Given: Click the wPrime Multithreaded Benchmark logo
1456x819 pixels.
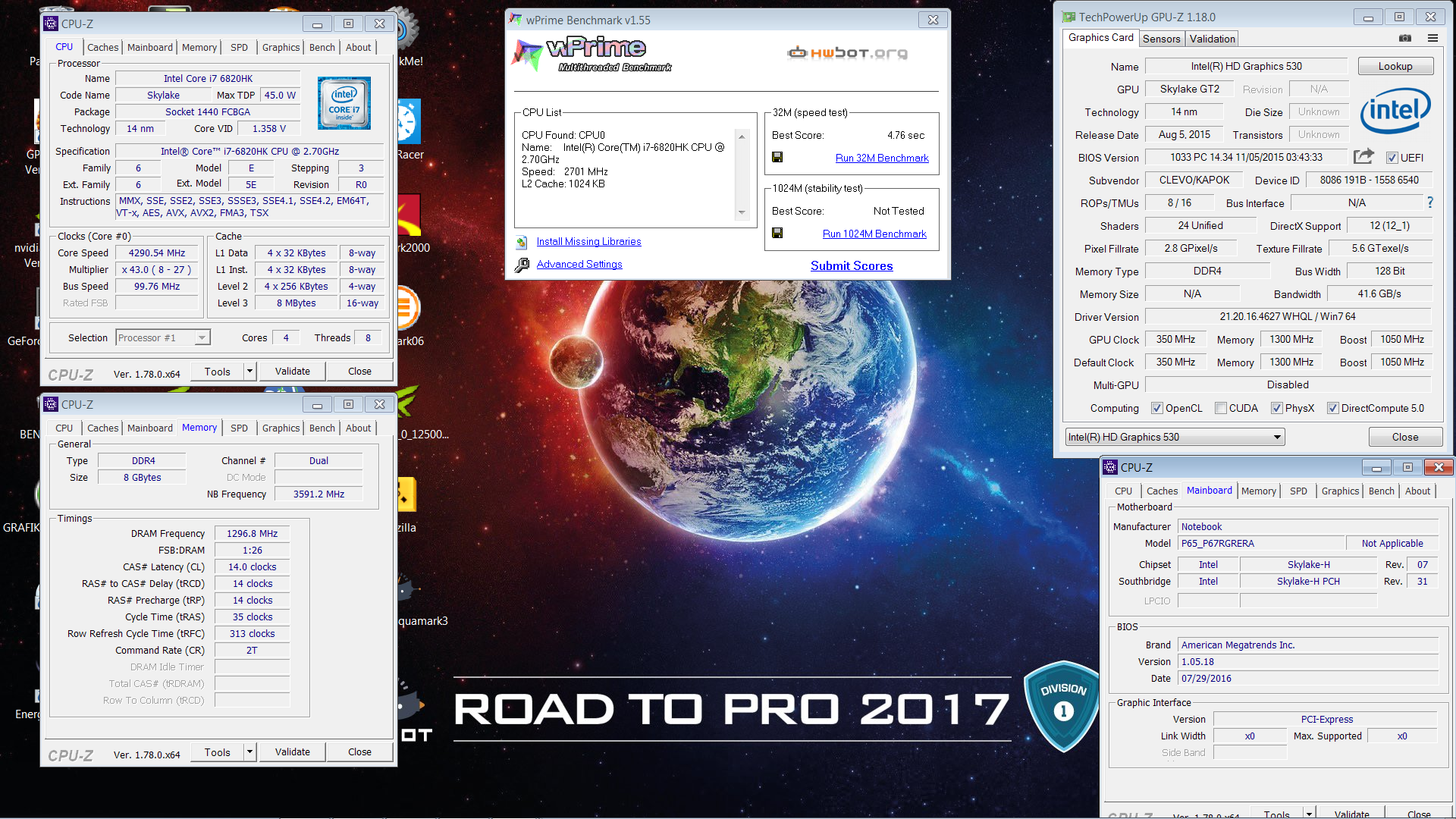Looking at the screenshot, I should tap(593, 55).
